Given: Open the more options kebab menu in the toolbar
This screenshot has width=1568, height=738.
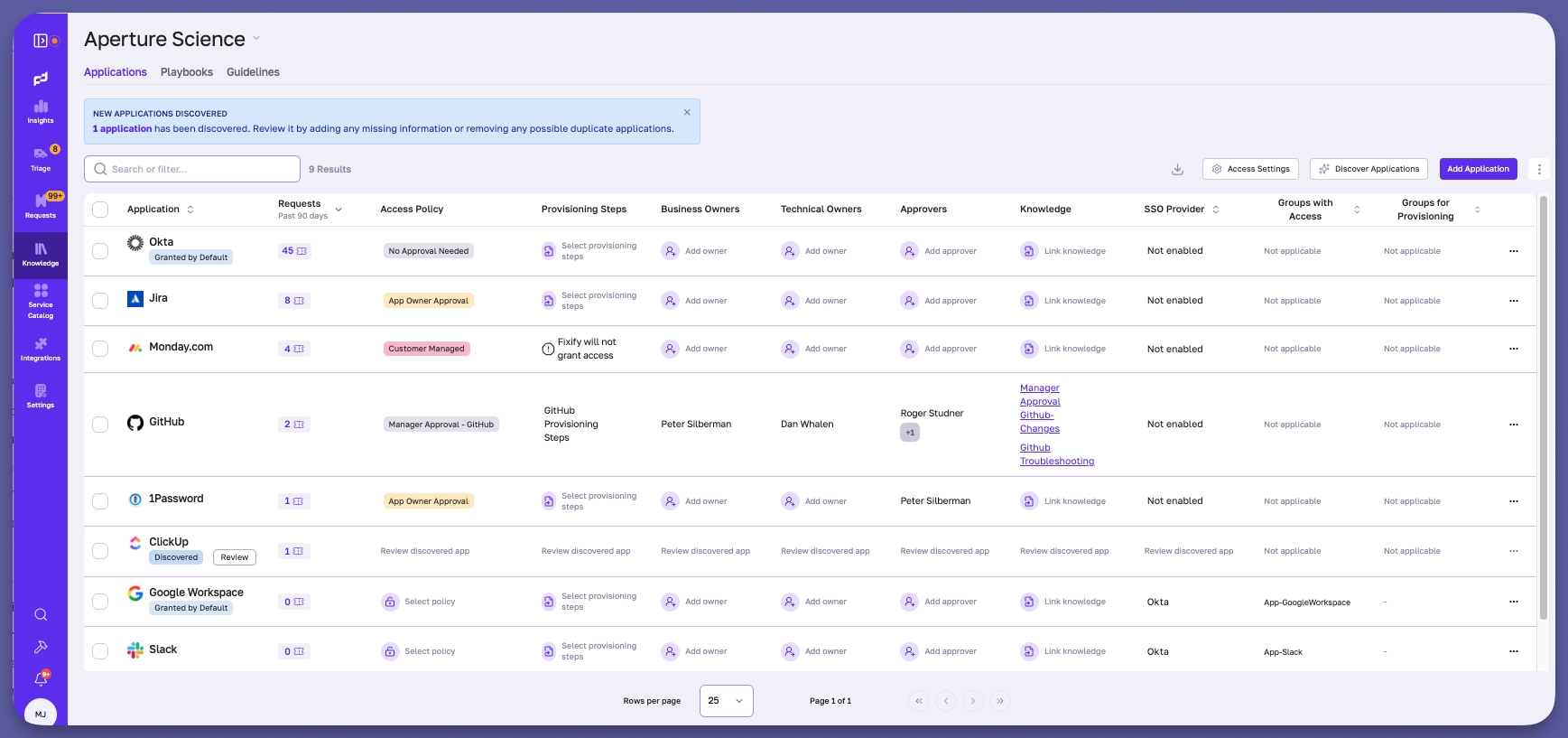Looking at the screenshot, I should [1539, 169].
